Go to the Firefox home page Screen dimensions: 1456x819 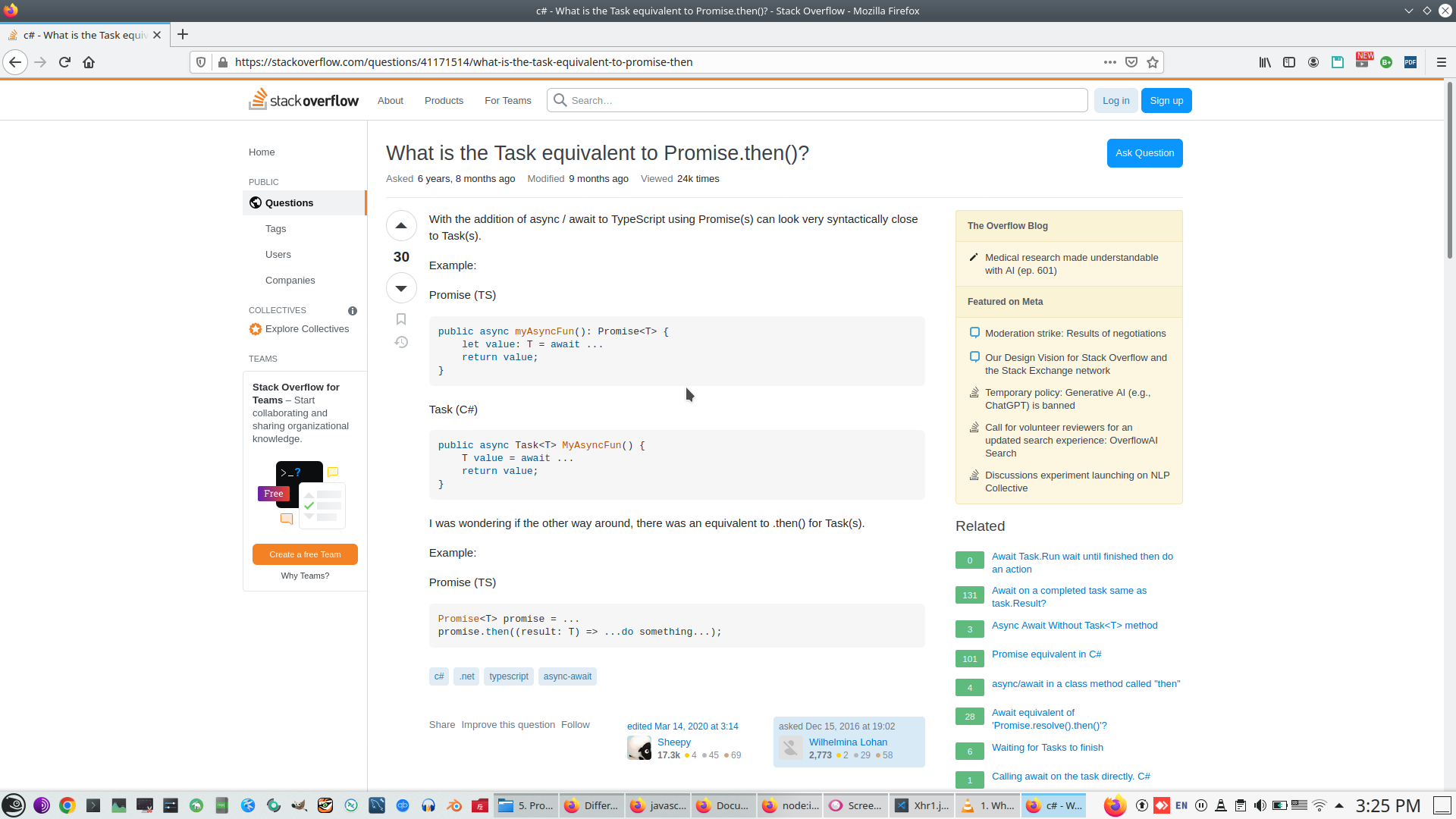tap(89, 62)
